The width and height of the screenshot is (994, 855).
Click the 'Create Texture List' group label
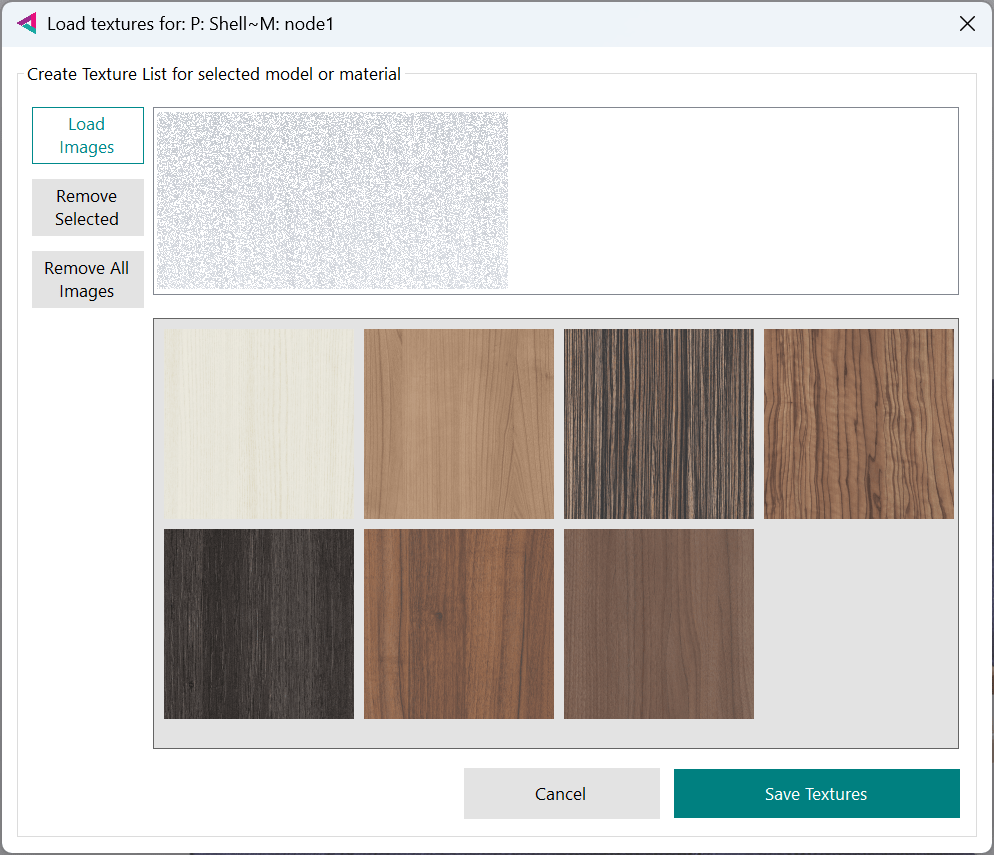(214, 74)
